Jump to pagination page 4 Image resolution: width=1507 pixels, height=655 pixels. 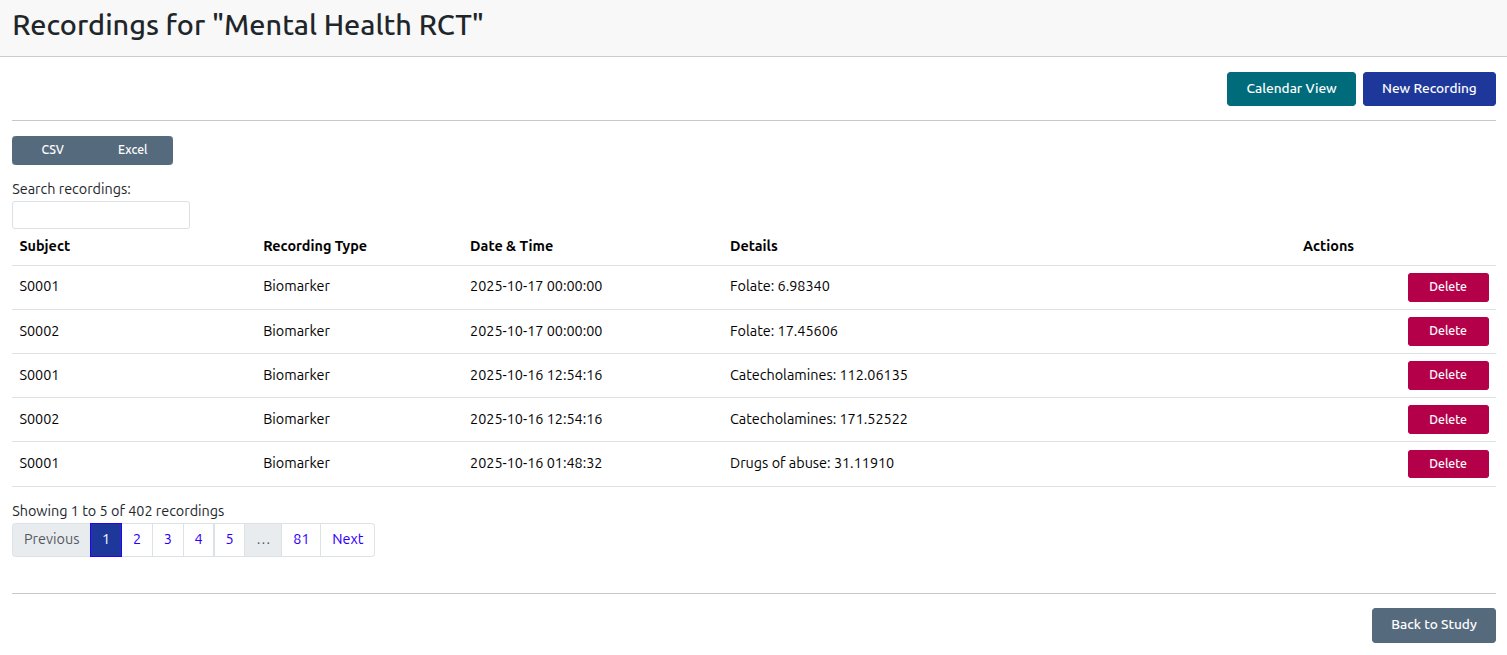(199, 539)
